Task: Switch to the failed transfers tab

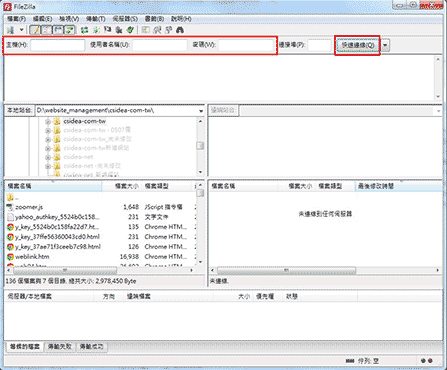Action: (60, 347)
